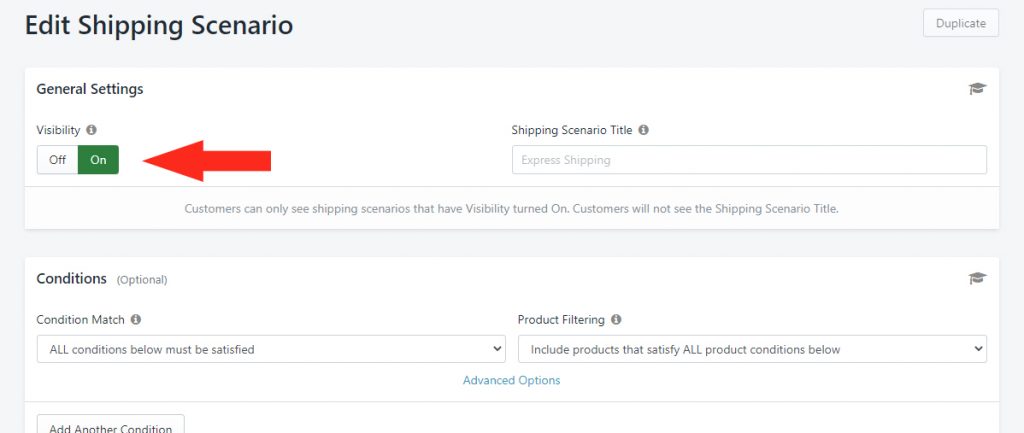Show info for Shipping Scenario Title
The height and width of the screenshot is (433, 1024).
tap(643, 130)
